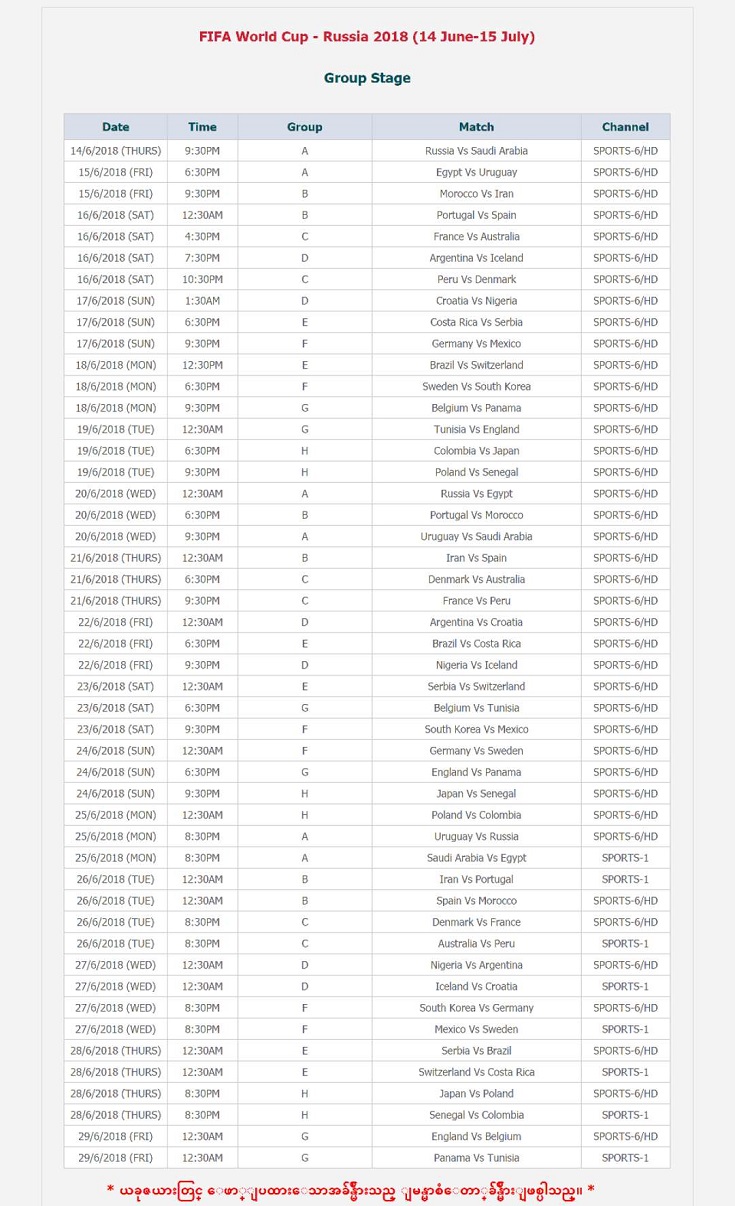
Task: Click the Match column header
Action: [x=476, y=127]
